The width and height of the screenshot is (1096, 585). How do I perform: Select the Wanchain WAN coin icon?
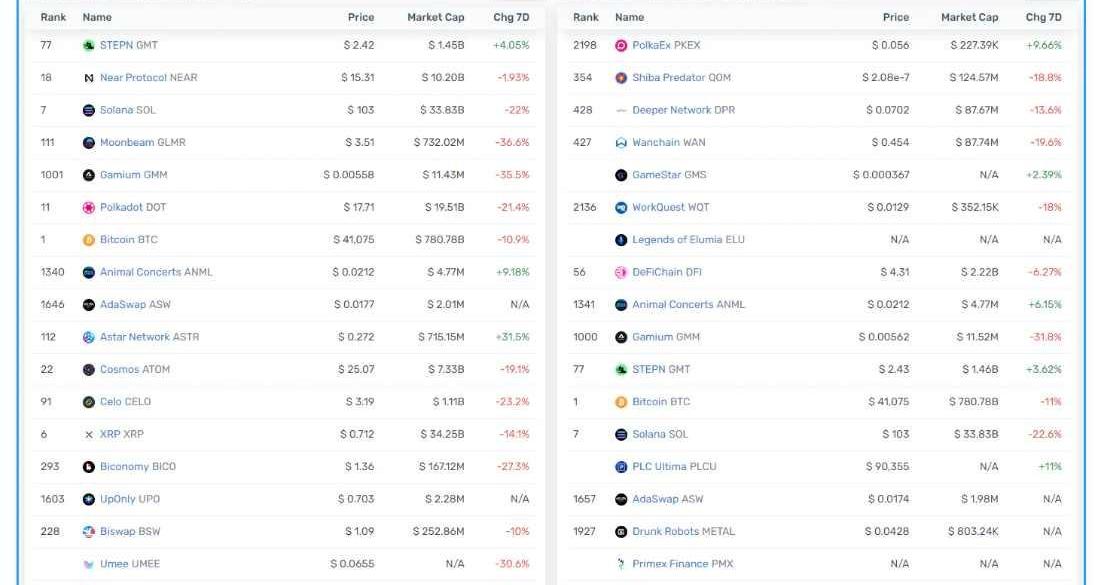(621, 143)
